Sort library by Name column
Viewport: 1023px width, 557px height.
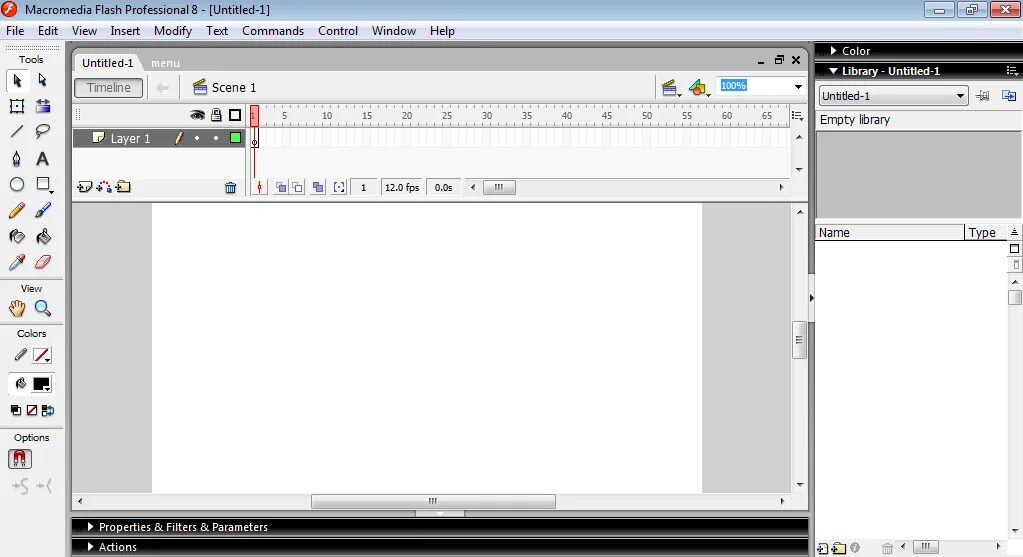pos(889,232)
